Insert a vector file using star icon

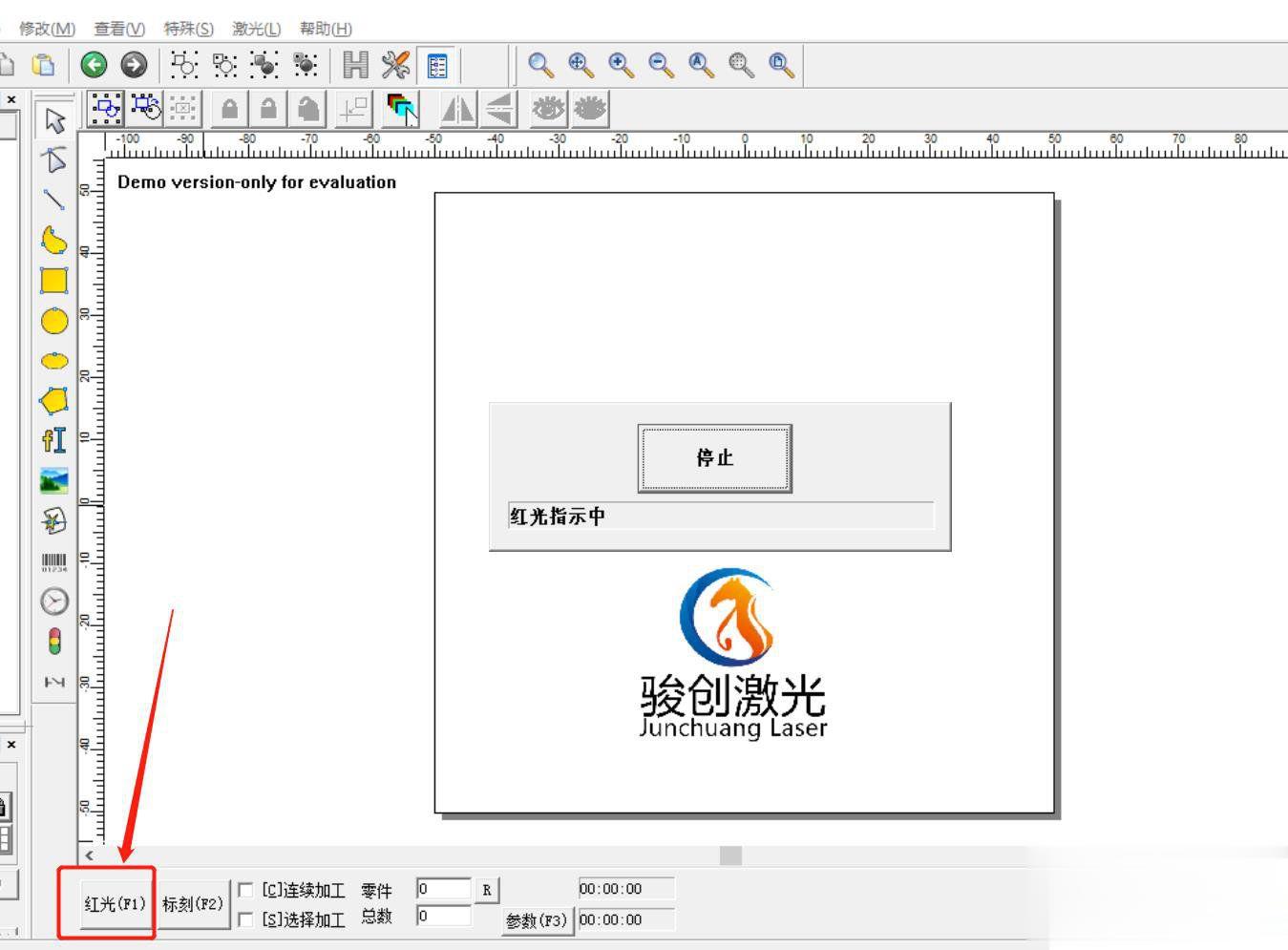(x=54, y=520)
